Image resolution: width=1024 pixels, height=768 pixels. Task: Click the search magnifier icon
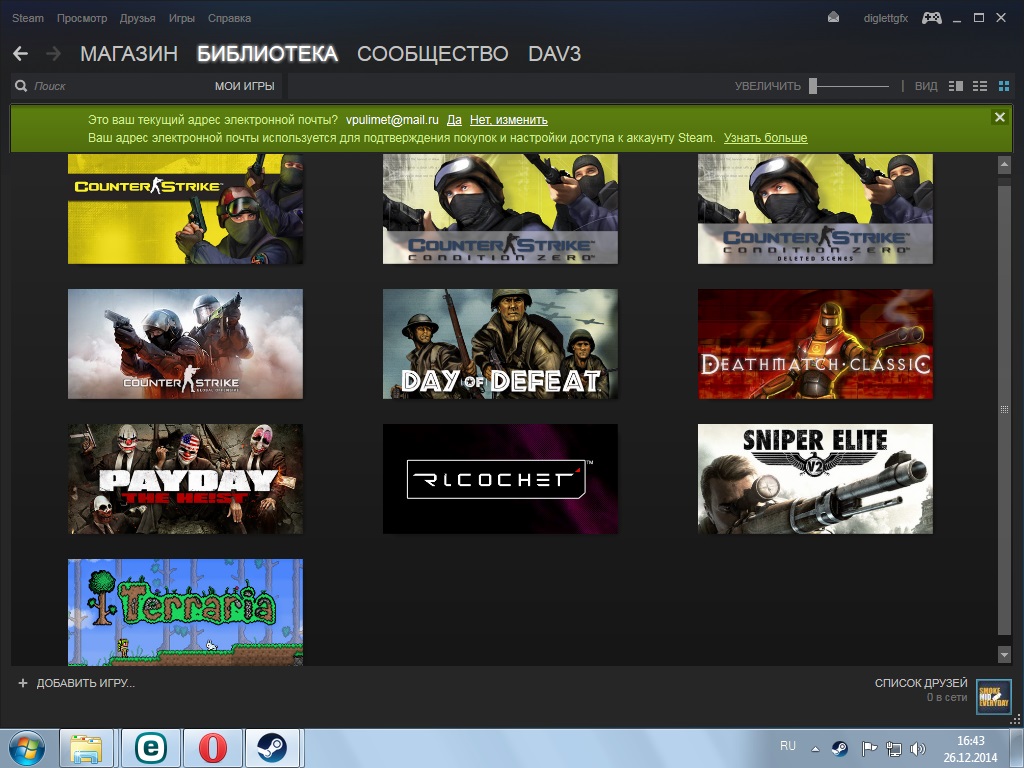[x=21, y=86]
